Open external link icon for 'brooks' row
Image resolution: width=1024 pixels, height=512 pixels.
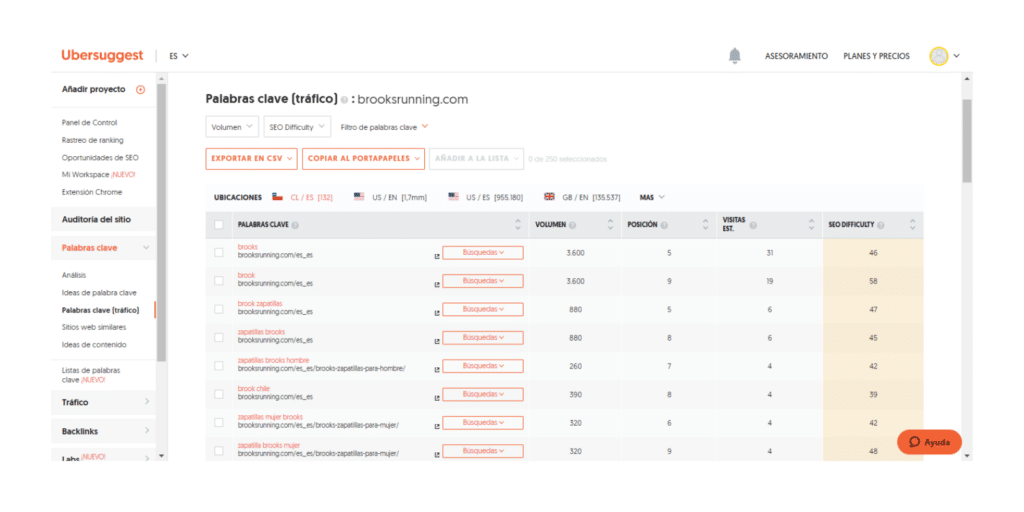pos(437,257)
